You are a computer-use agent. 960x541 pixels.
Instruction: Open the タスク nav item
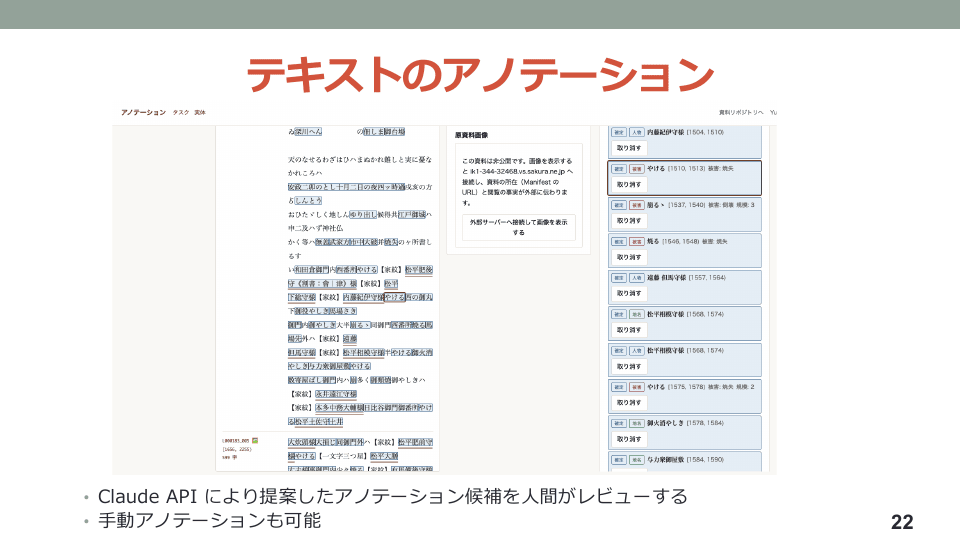click(x=181, y=113)
